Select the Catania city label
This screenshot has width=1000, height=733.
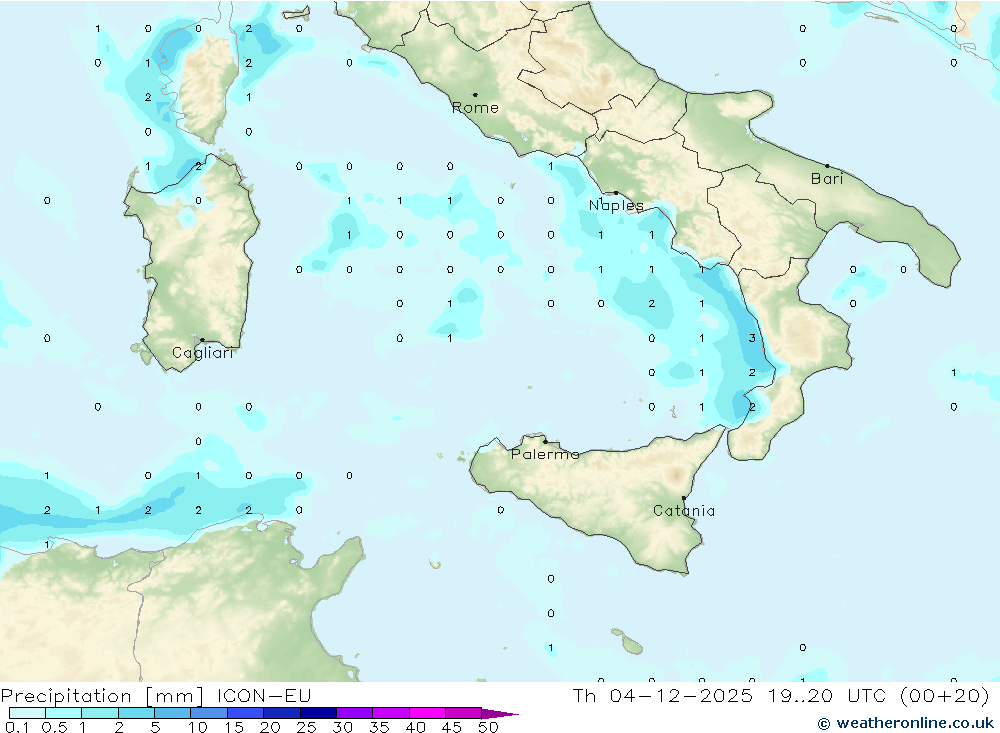tap(684, 511)
